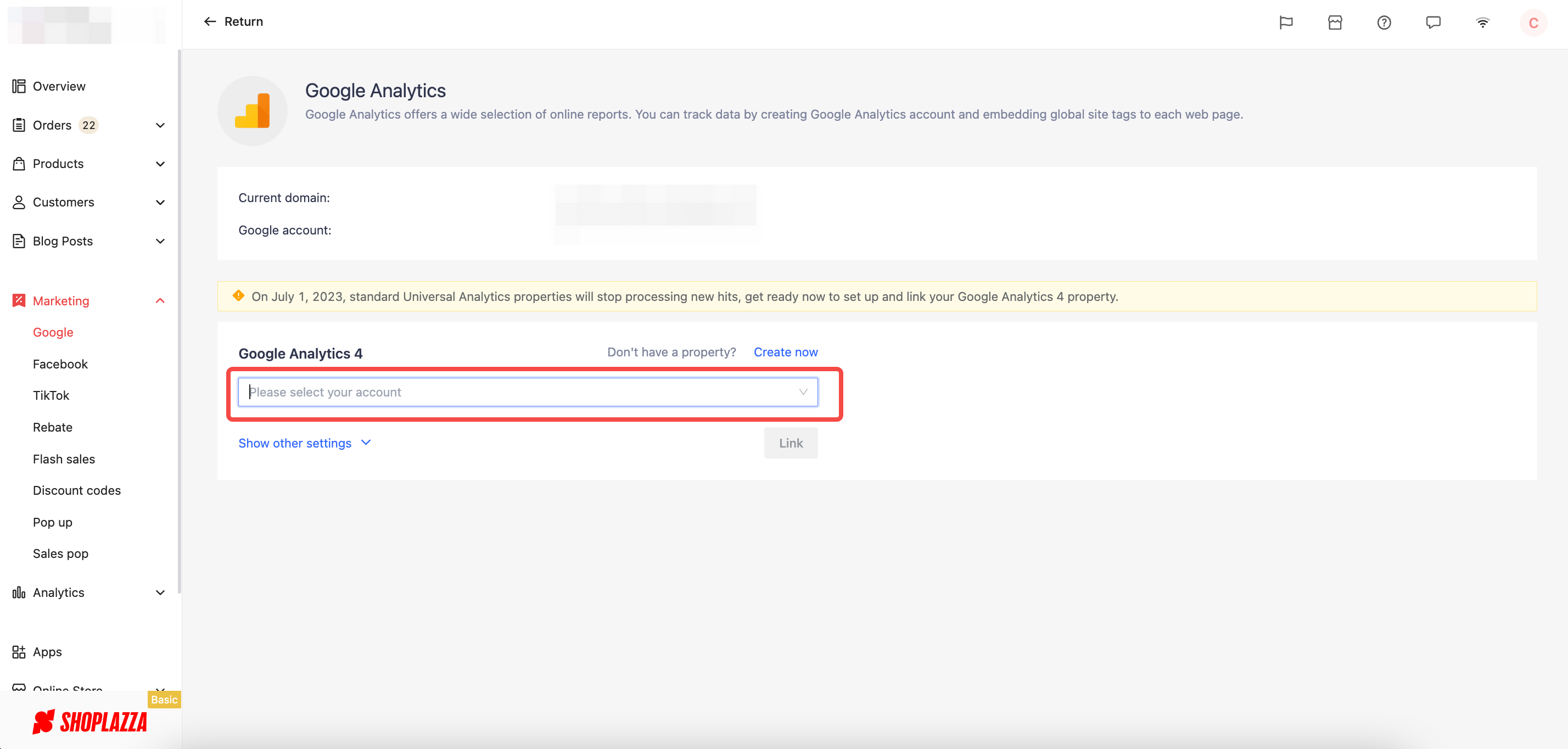The image size is (1568, 749).
Task: Click the Orders count badge 22
Action: (89, 125)
